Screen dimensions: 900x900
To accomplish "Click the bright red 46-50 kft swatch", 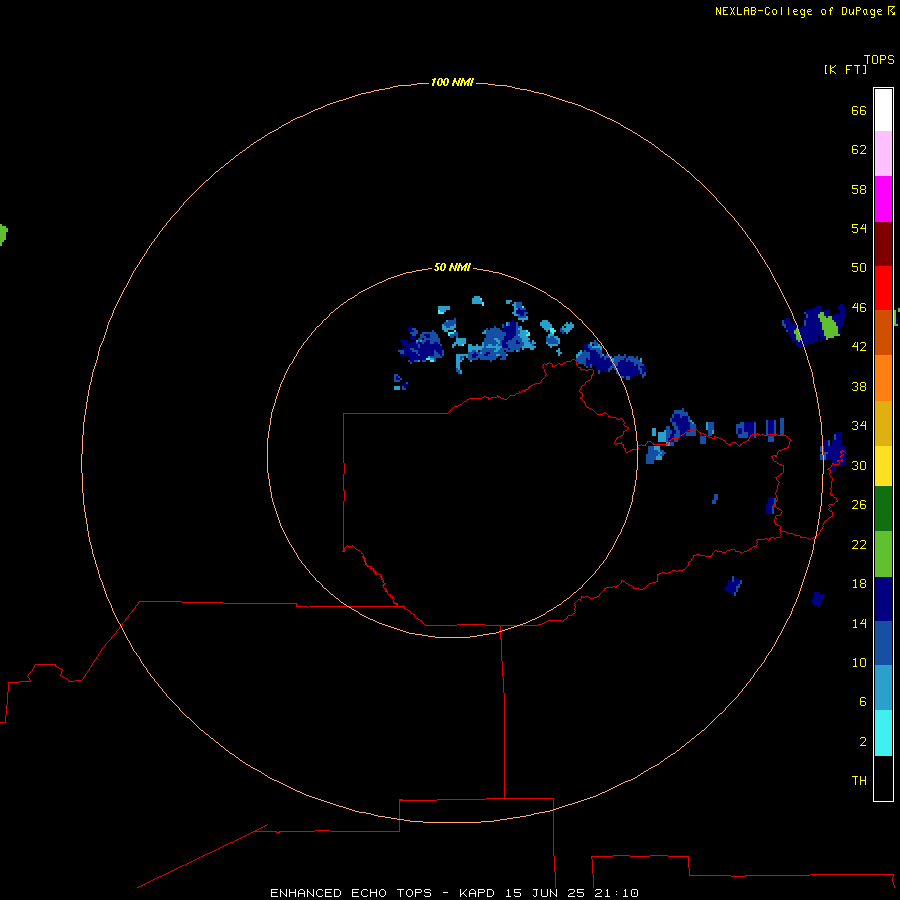I will point(883,288).
